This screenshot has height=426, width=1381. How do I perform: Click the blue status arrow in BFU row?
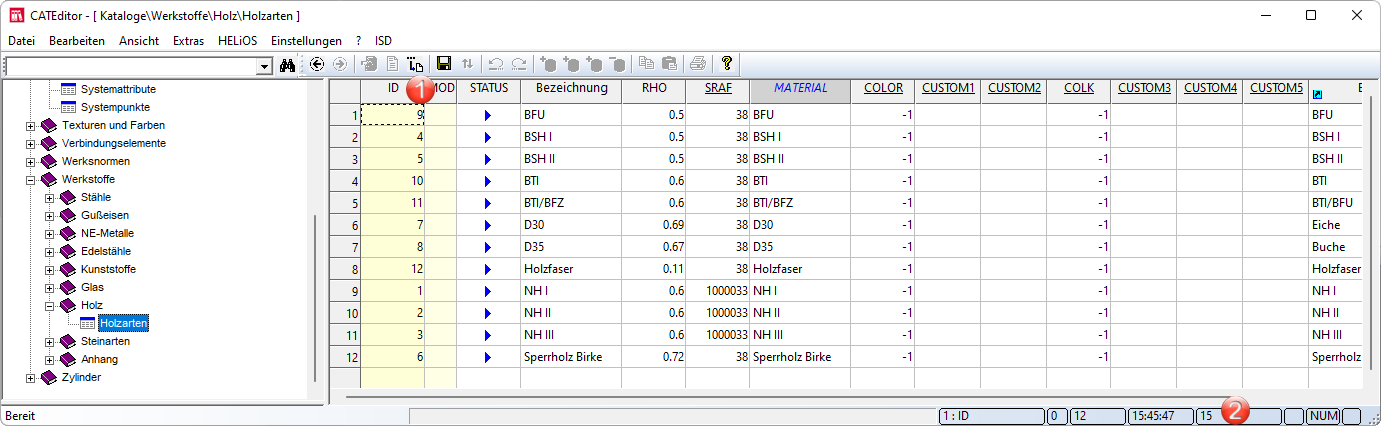(488, 116)
